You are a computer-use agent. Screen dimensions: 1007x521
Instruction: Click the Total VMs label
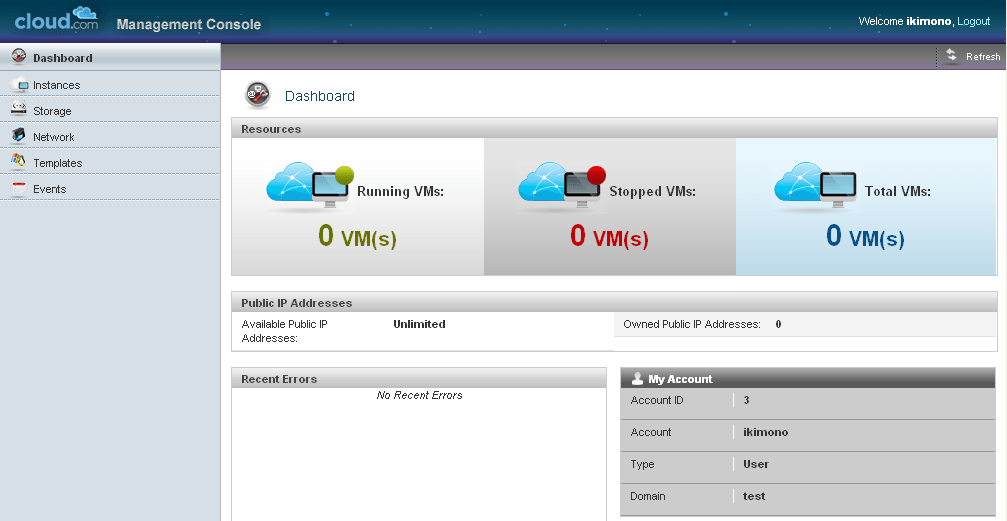click(x=898, y=191)
